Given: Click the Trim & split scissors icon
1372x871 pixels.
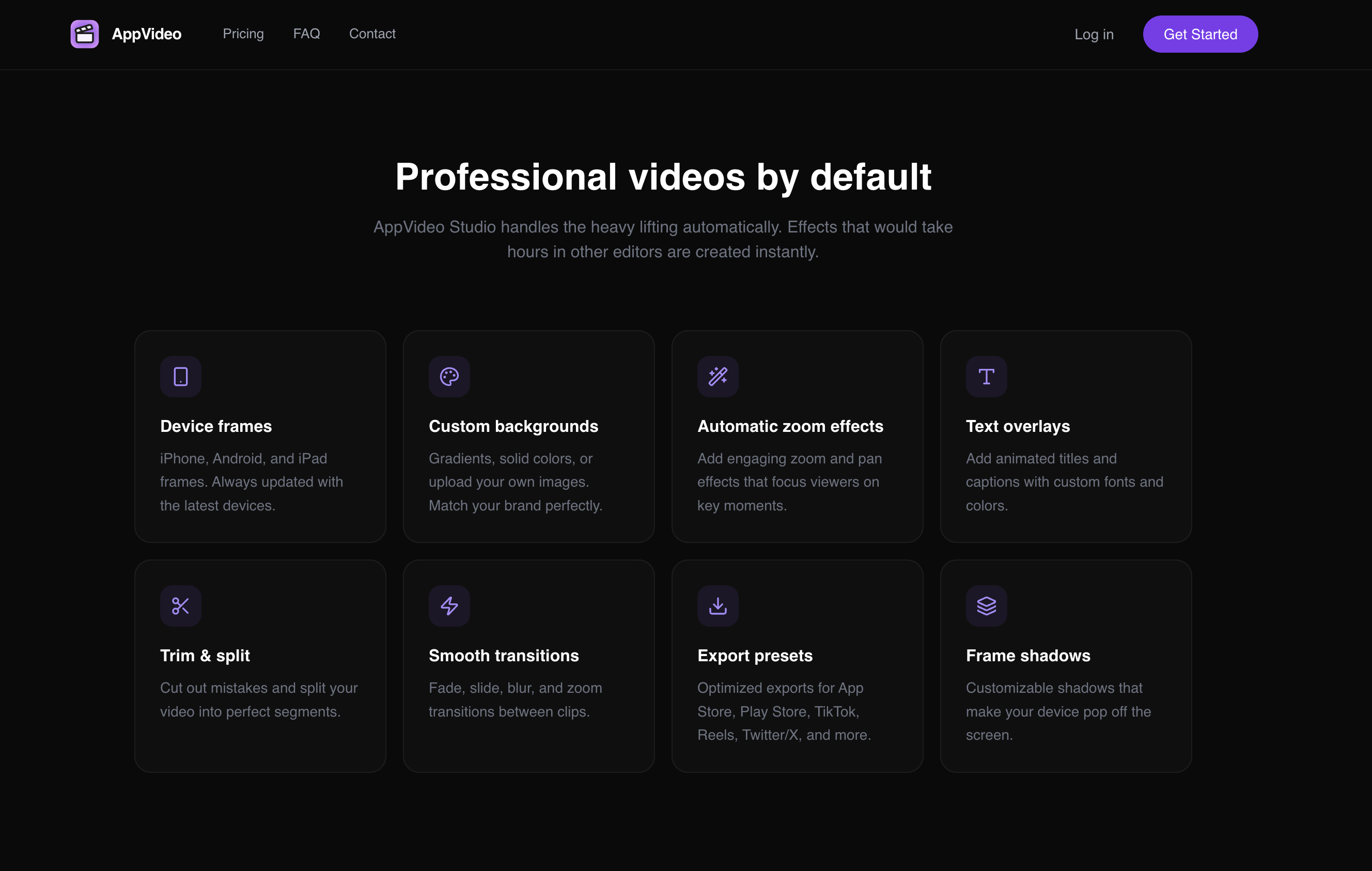Looking at the screenshot, I should point(180,605).
